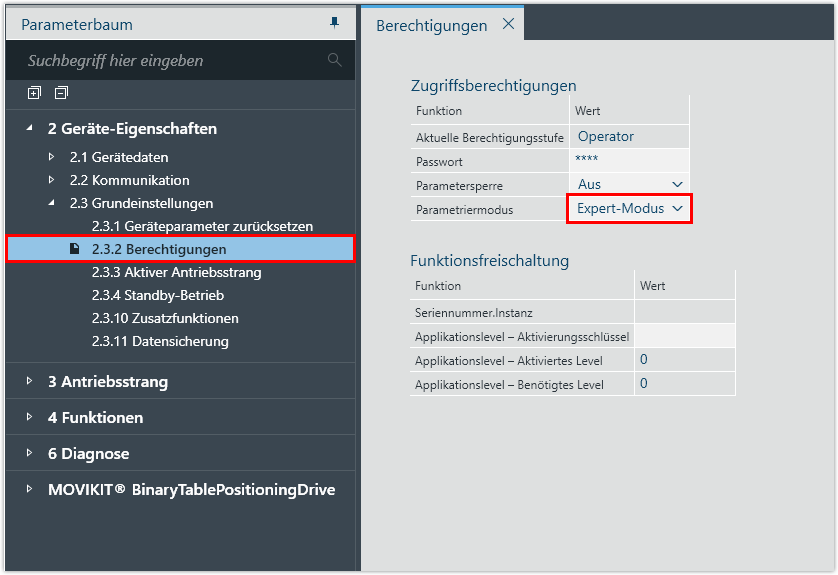838x575 pixels.
Task: Open the Parametriermodus dropdown
Action: (677, 208)
